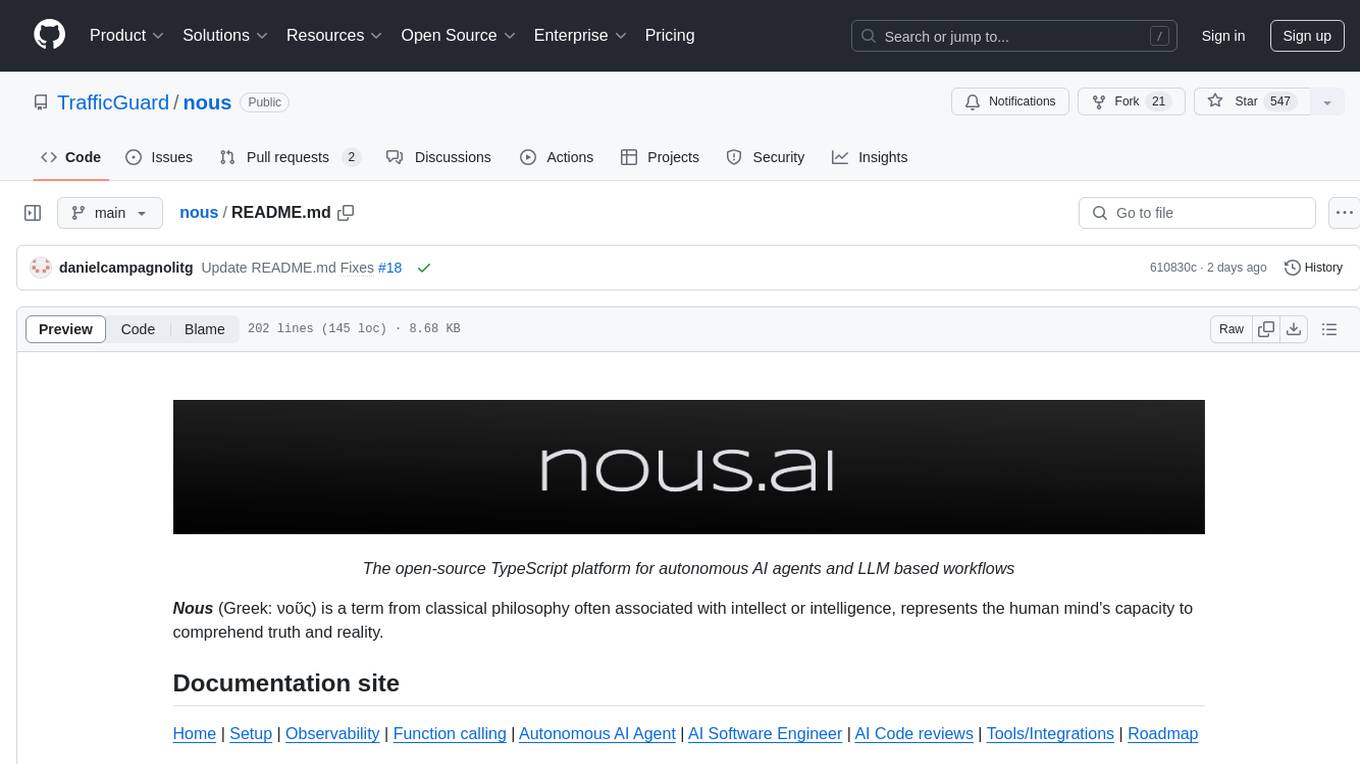Select the Code view
Image resolution: width=1360 pixels, height=764 pixels.
(138, 329)
